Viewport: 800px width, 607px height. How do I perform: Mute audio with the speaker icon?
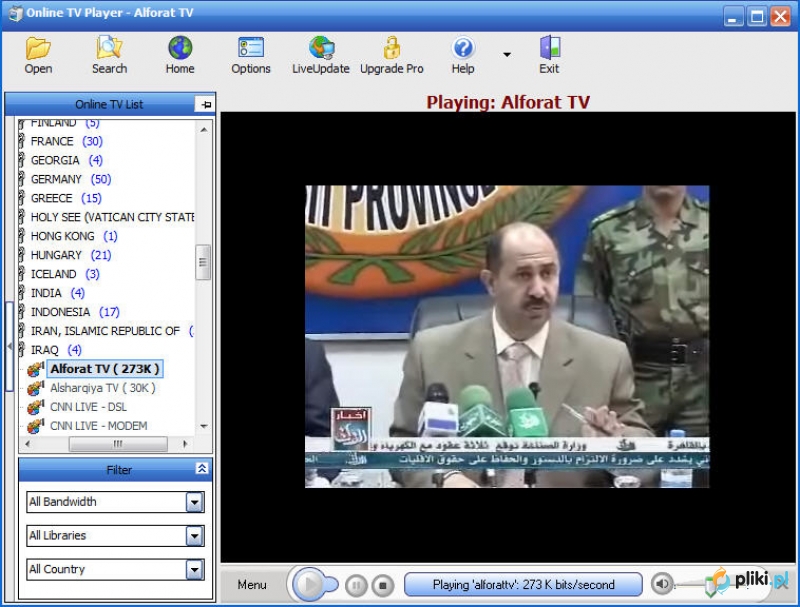click(662, 584)
